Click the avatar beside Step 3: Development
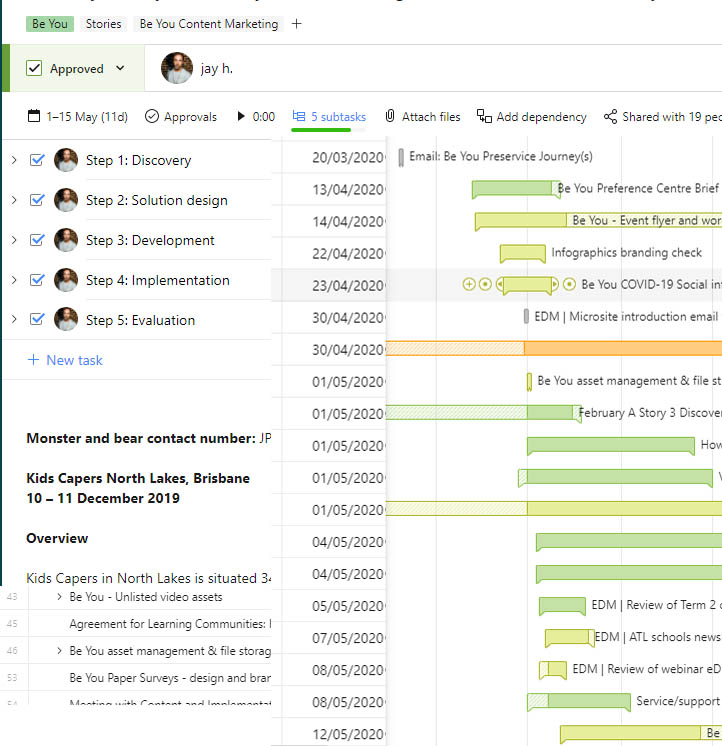722x746 pixels. (66, 240)
